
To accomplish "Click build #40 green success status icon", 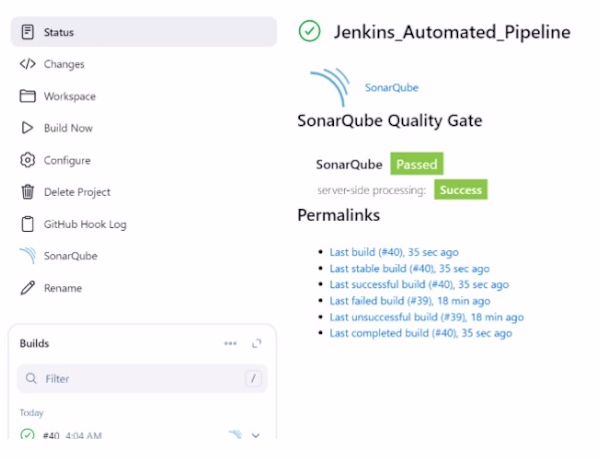I will 27,435.
